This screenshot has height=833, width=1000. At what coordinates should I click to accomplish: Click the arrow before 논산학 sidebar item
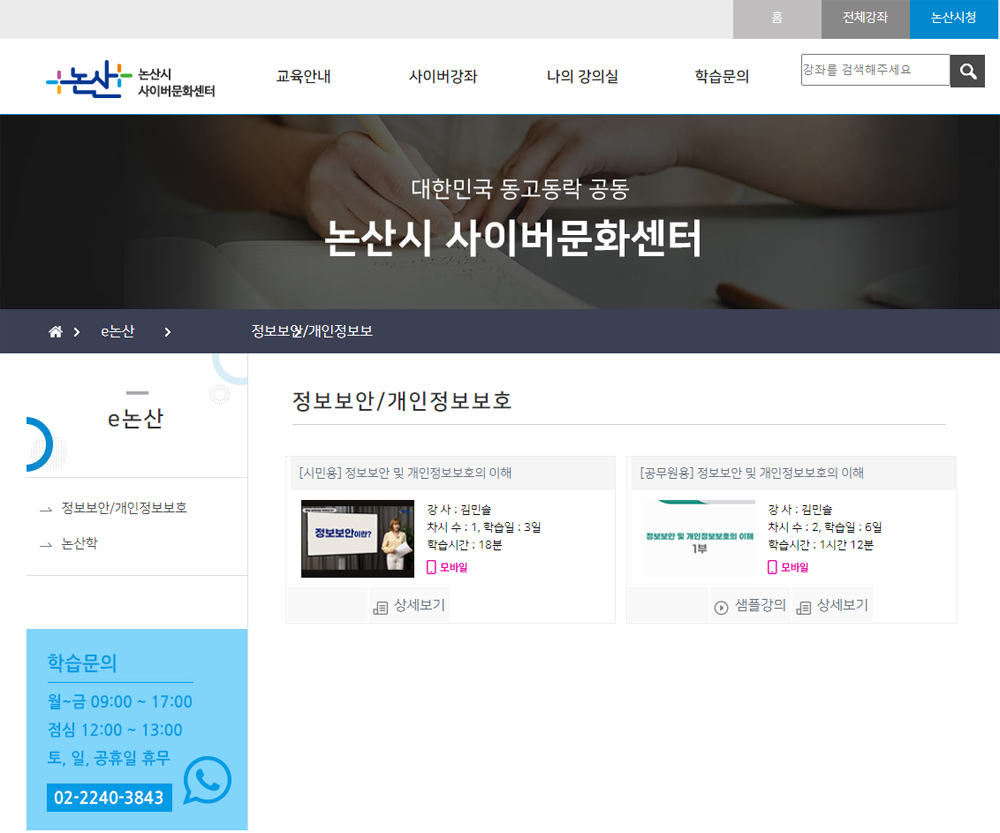click(46, 545)
